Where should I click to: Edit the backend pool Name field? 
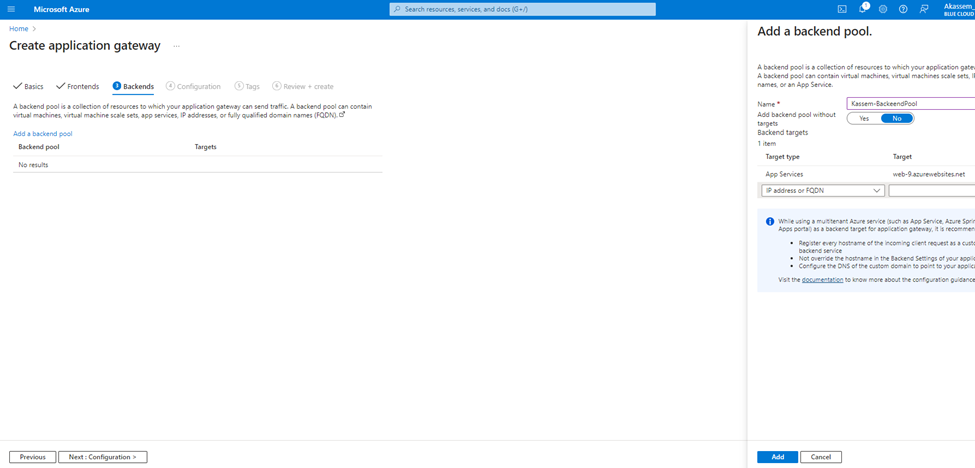coord(910,104)
